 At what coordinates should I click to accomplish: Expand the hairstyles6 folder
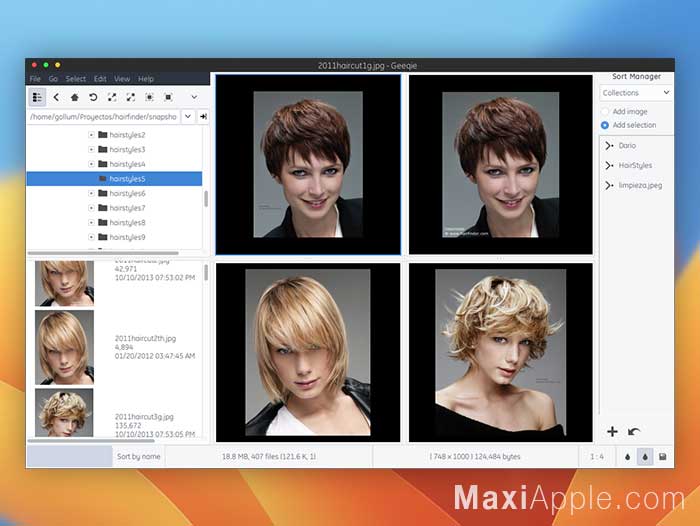coord(91,193)
